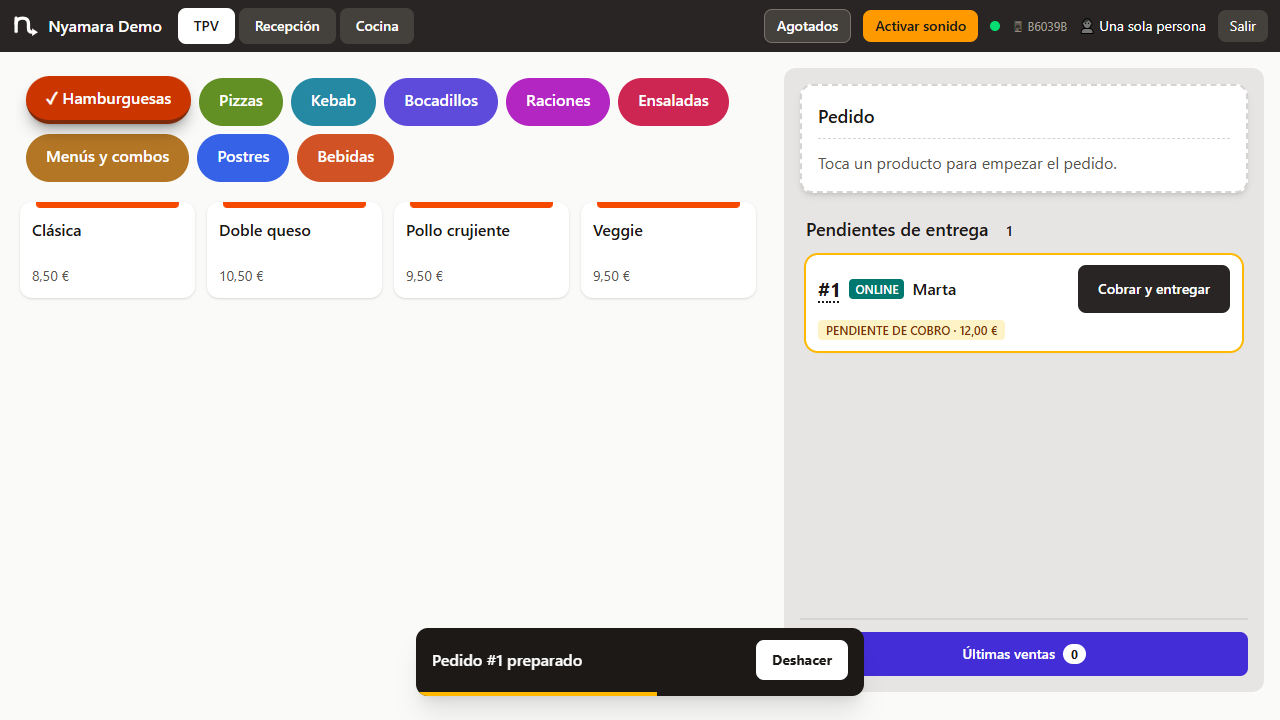Screen dimensions: 1280x720
Task: Select the Menús y combos category
Action: (107, 158)
